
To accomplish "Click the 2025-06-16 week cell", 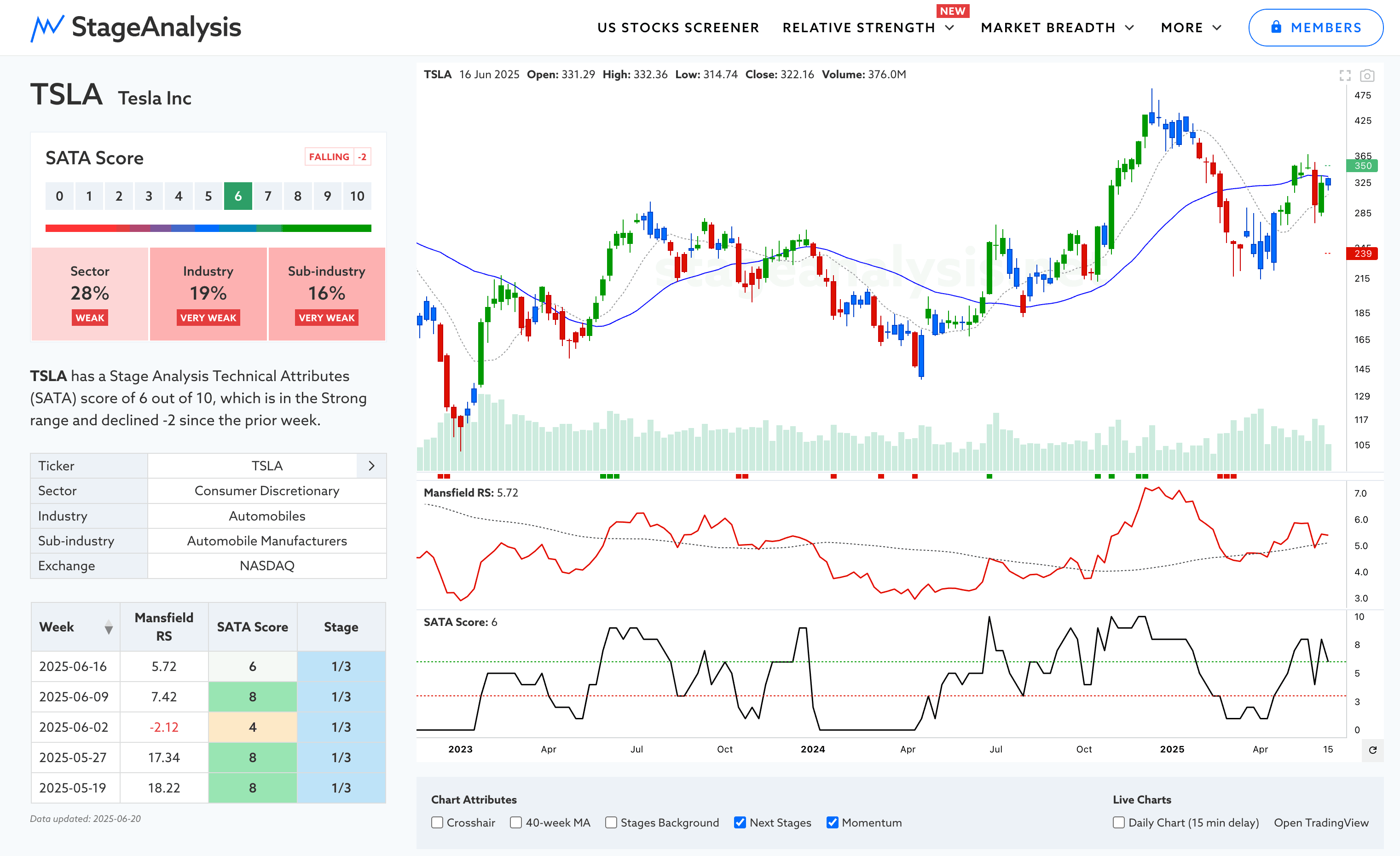I will [75, 666].
